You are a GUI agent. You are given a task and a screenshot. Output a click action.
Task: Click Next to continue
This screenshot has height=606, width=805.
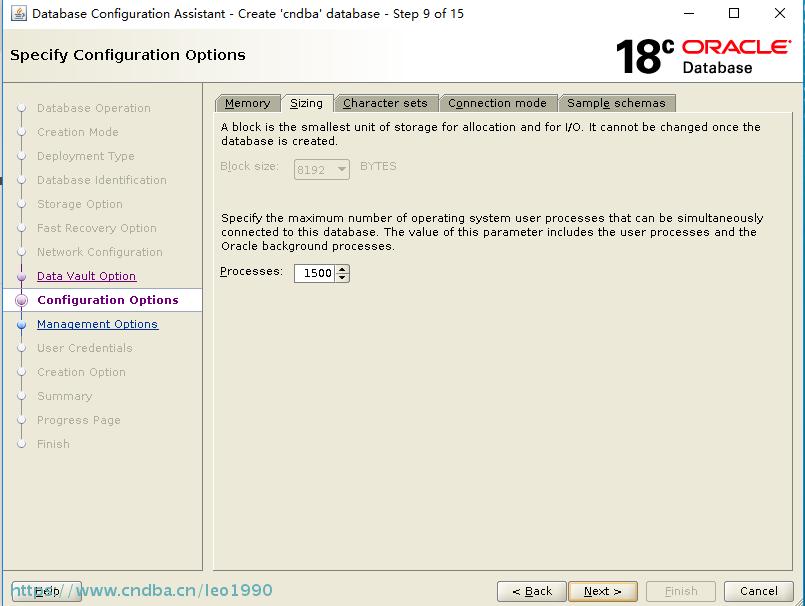coord(603,591)
